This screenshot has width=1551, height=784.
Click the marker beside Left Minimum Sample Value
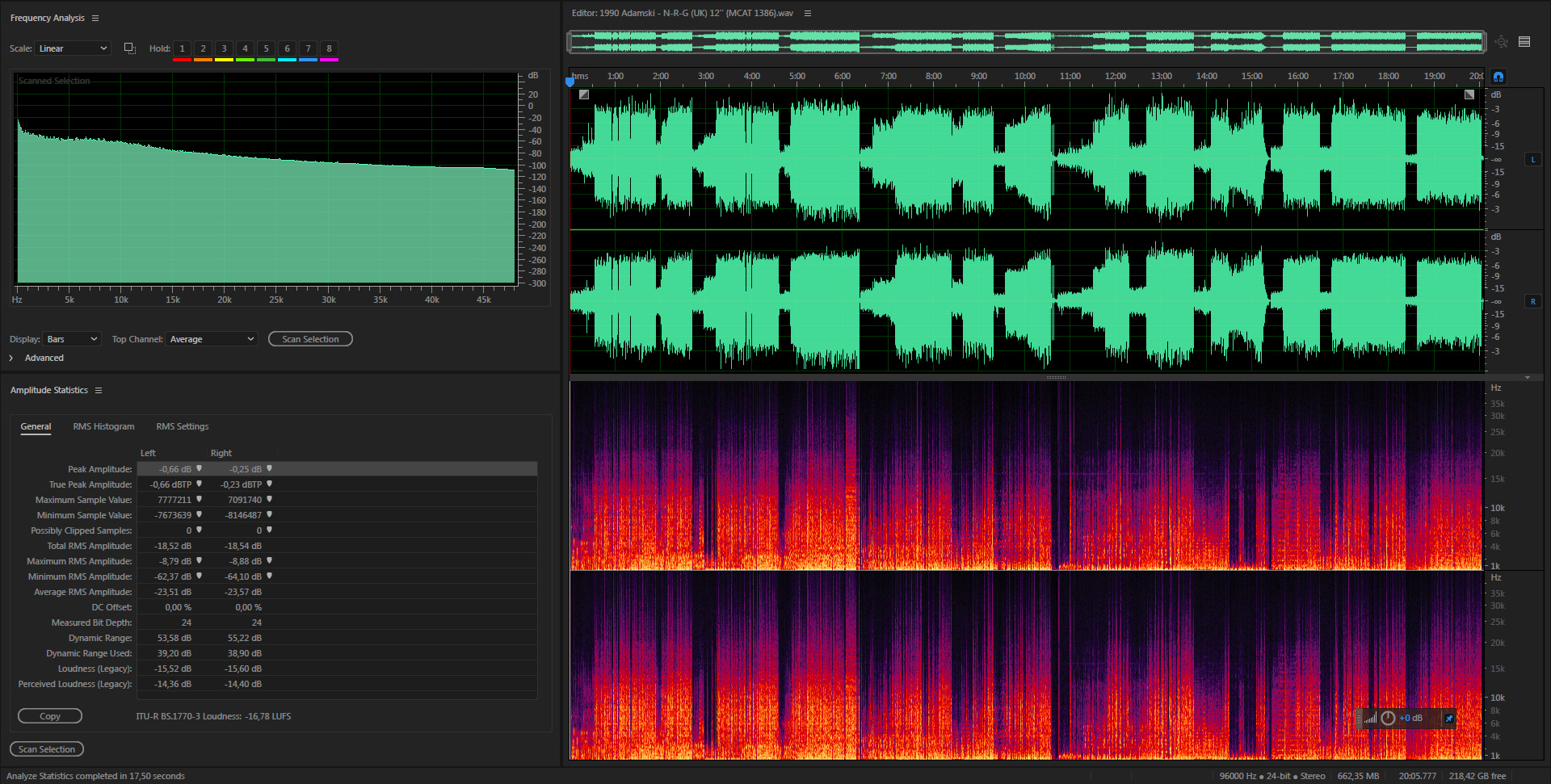click(199, 514)
